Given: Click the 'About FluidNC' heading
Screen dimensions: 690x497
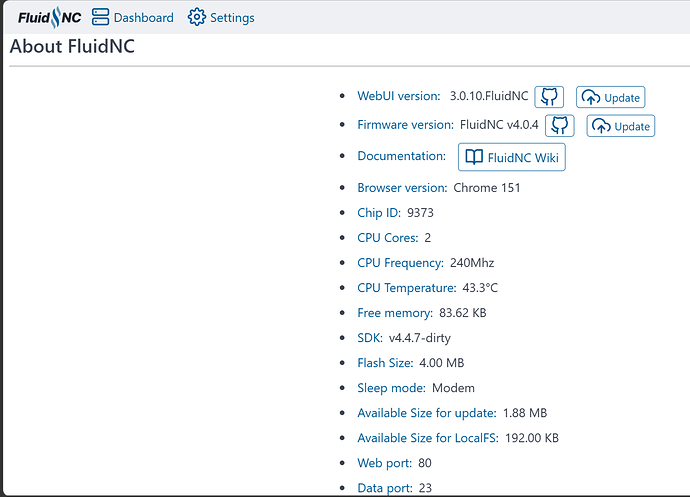Looking at the screenshot, I should (72, 46).
